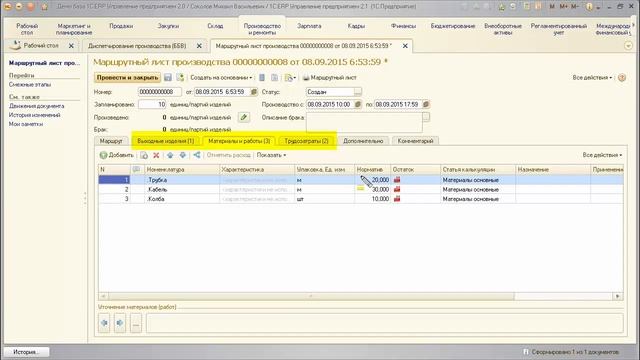The width and height of the screenshot is (640, 360).
Task: Open the tabs list round dropdown arrow
Action: click(628, 46)
